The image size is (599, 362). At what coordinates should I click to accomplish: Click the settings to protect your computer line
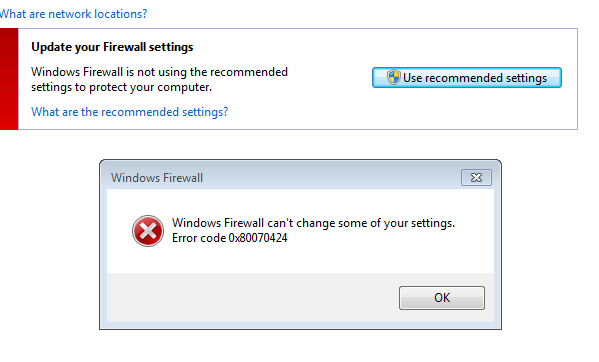coord(121,87)
